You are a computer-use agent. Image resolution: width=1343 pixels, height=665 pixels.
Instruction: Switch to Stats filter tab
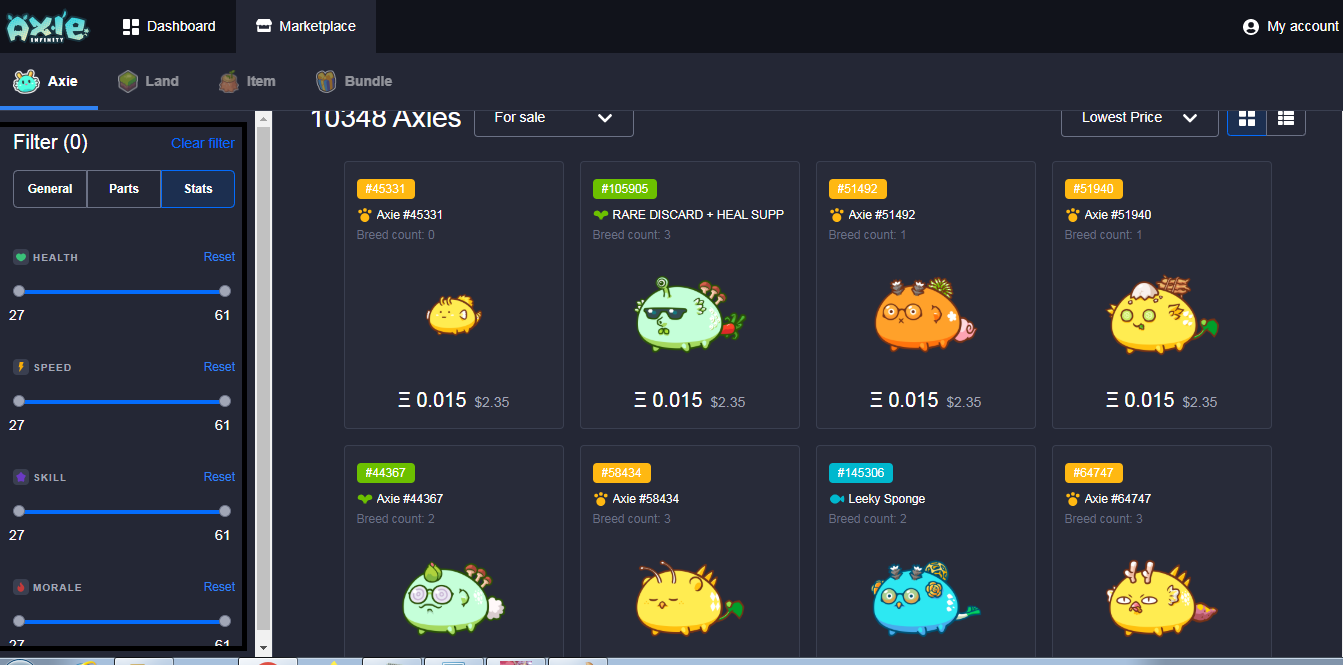pos(198,188)
